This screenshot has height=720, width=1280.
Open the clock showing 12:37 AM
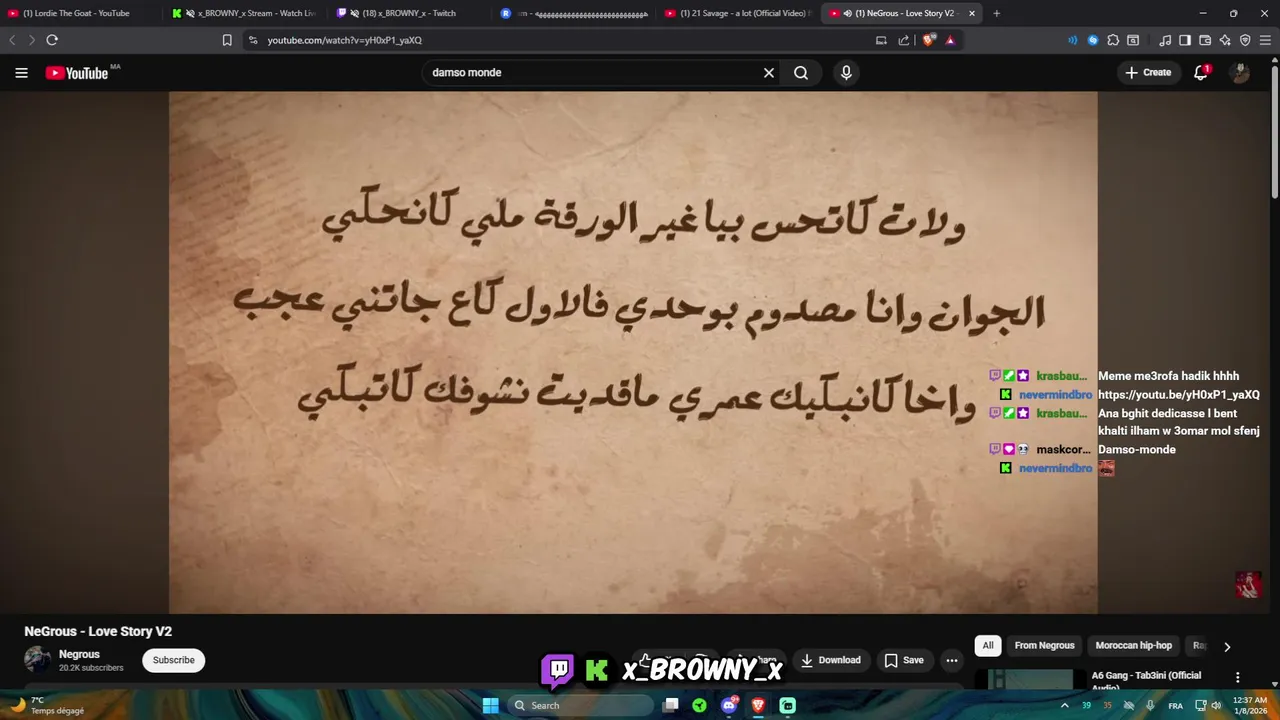[1251, 705]
